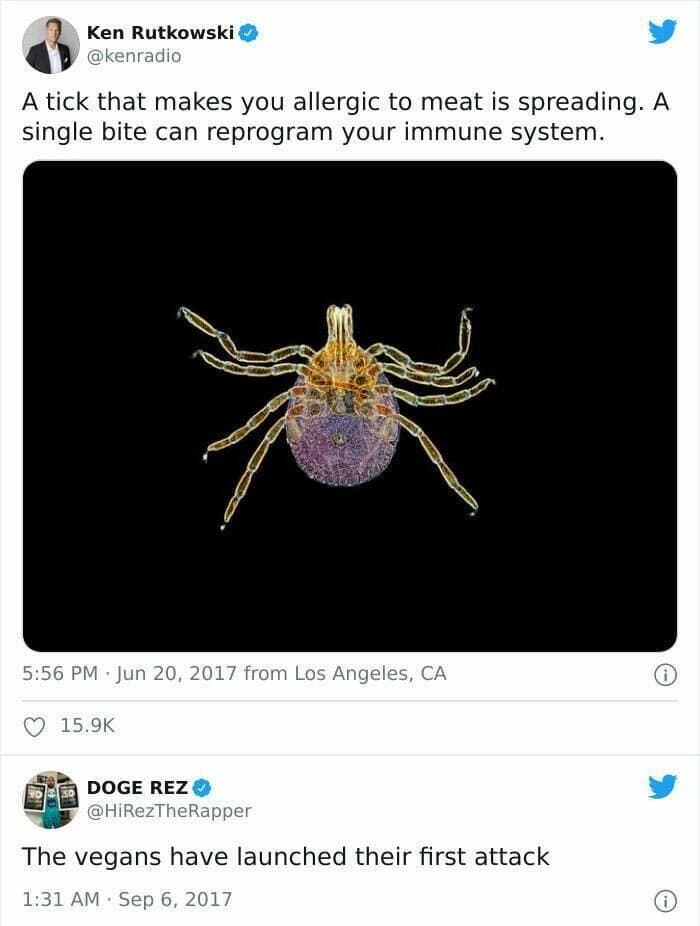This screenshot has width=700, height=926.
Task: Open the info icon on DOGE REZ tweet
Action: [x=666, y=901]
